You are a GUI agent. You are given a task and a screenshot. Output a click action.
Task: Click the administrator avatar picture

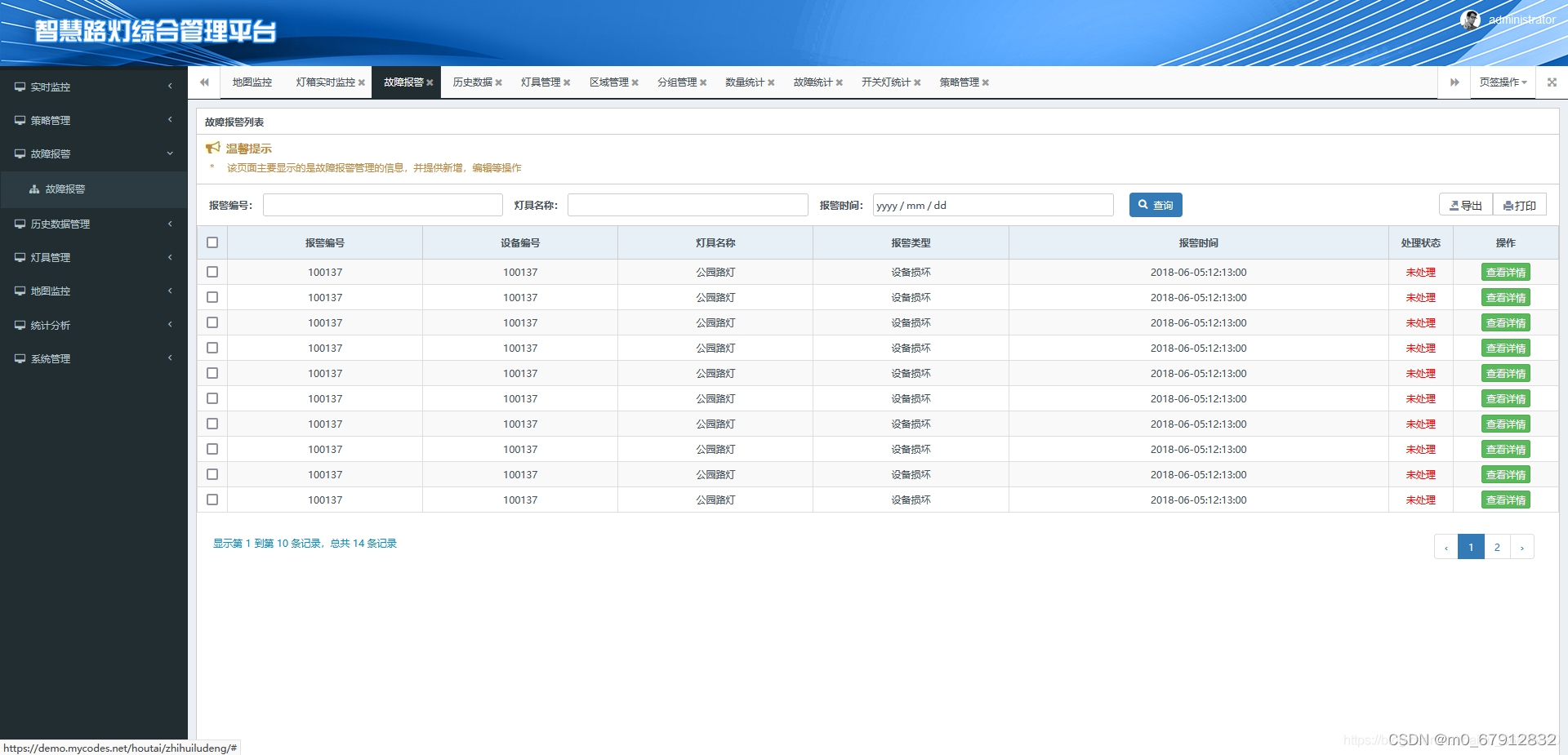(x=1471, y=20)
